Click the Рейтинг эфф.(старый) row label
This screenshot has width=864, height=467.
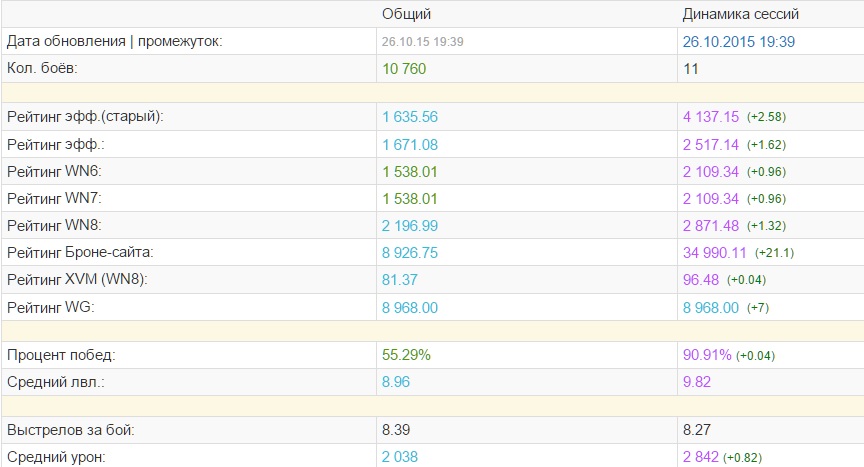[84, 117]
